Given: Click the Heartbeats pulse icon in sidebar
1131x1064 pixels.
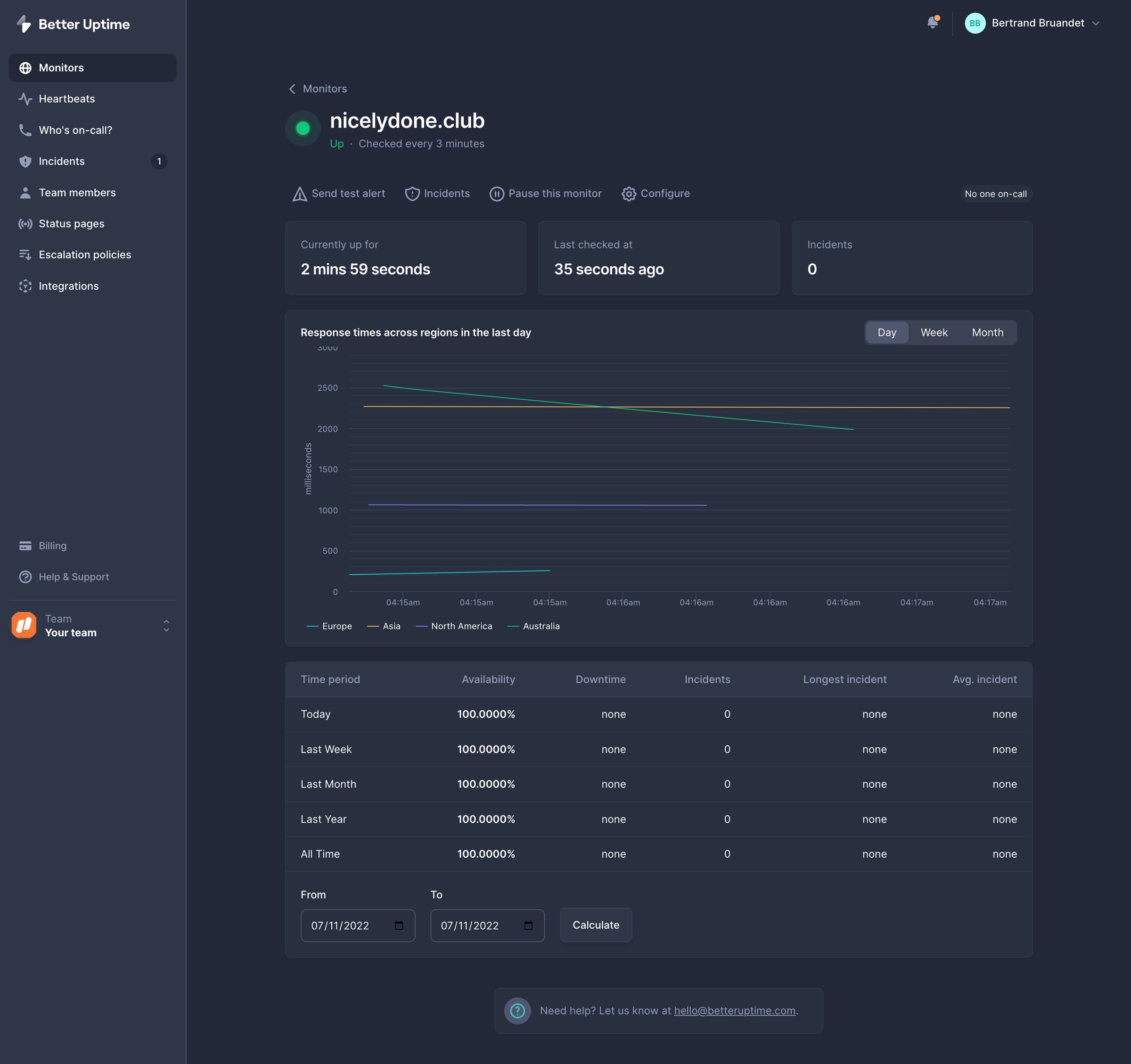Looking at the screenshot, I should pos(25,99).
